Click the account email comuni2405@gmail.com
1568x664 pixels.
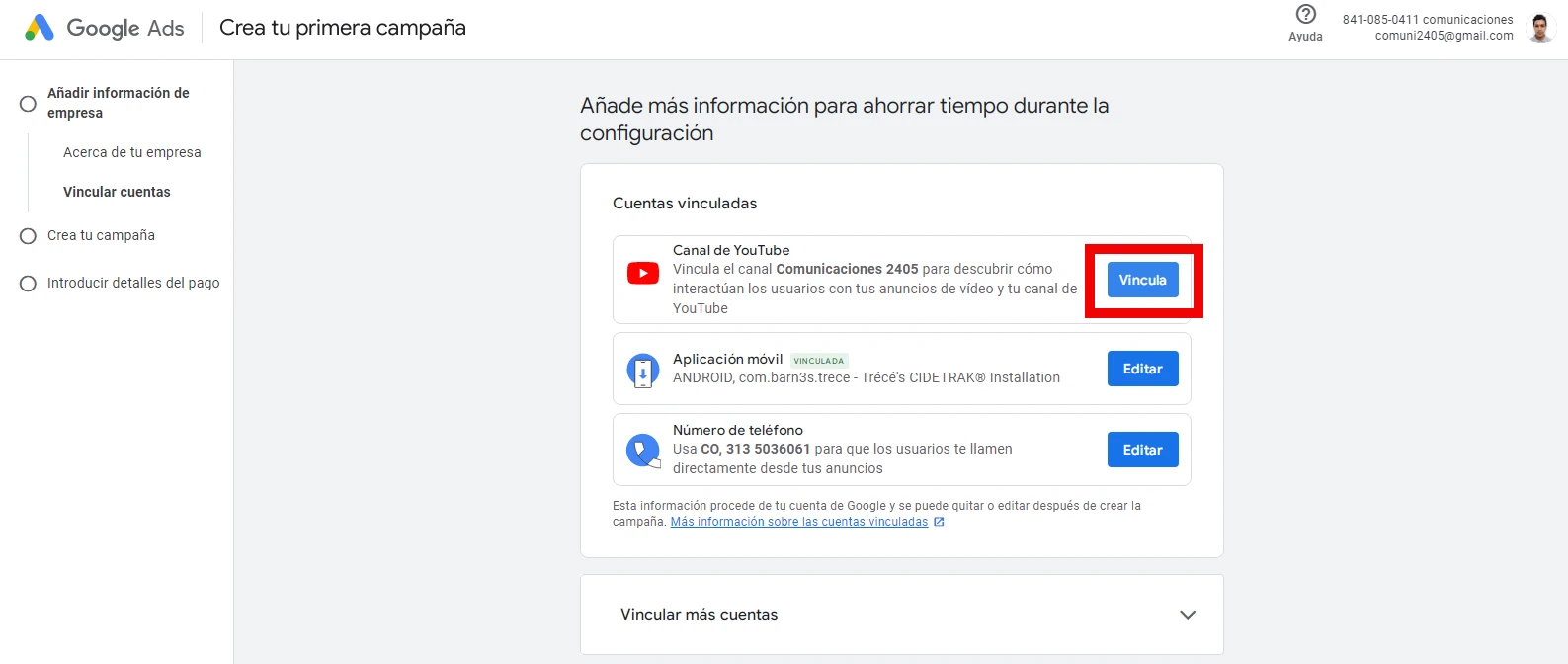pos(1444,36)
